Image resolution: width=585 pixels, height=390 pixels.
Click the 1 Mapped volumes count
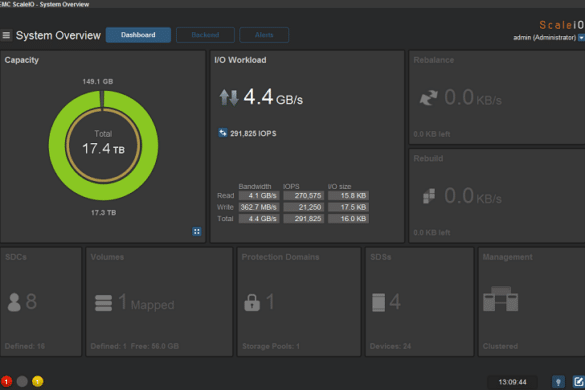146,303
